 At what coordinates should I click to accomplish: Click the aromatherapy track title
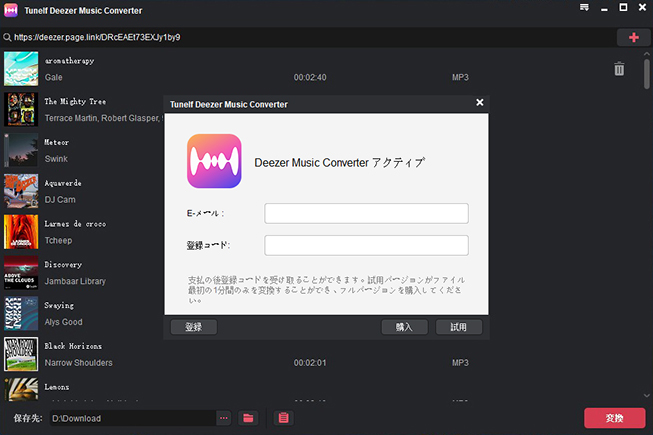point(70,61)
